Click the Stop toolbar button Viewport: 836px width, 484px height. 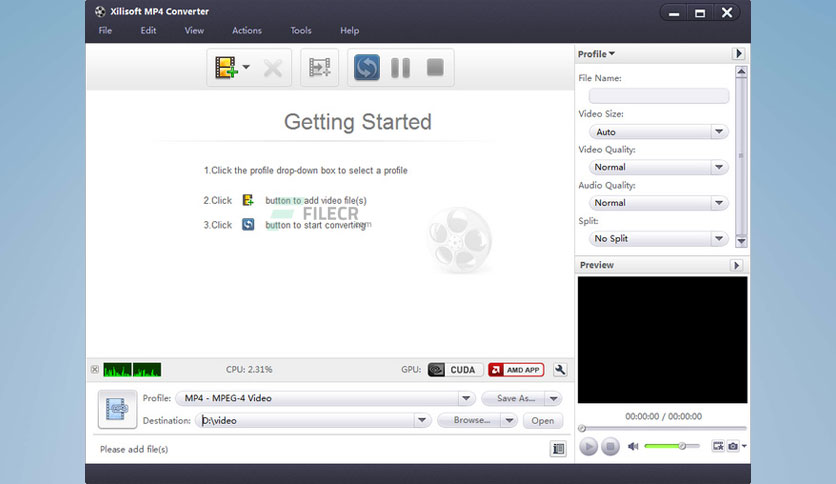click(x=435, y=67)
